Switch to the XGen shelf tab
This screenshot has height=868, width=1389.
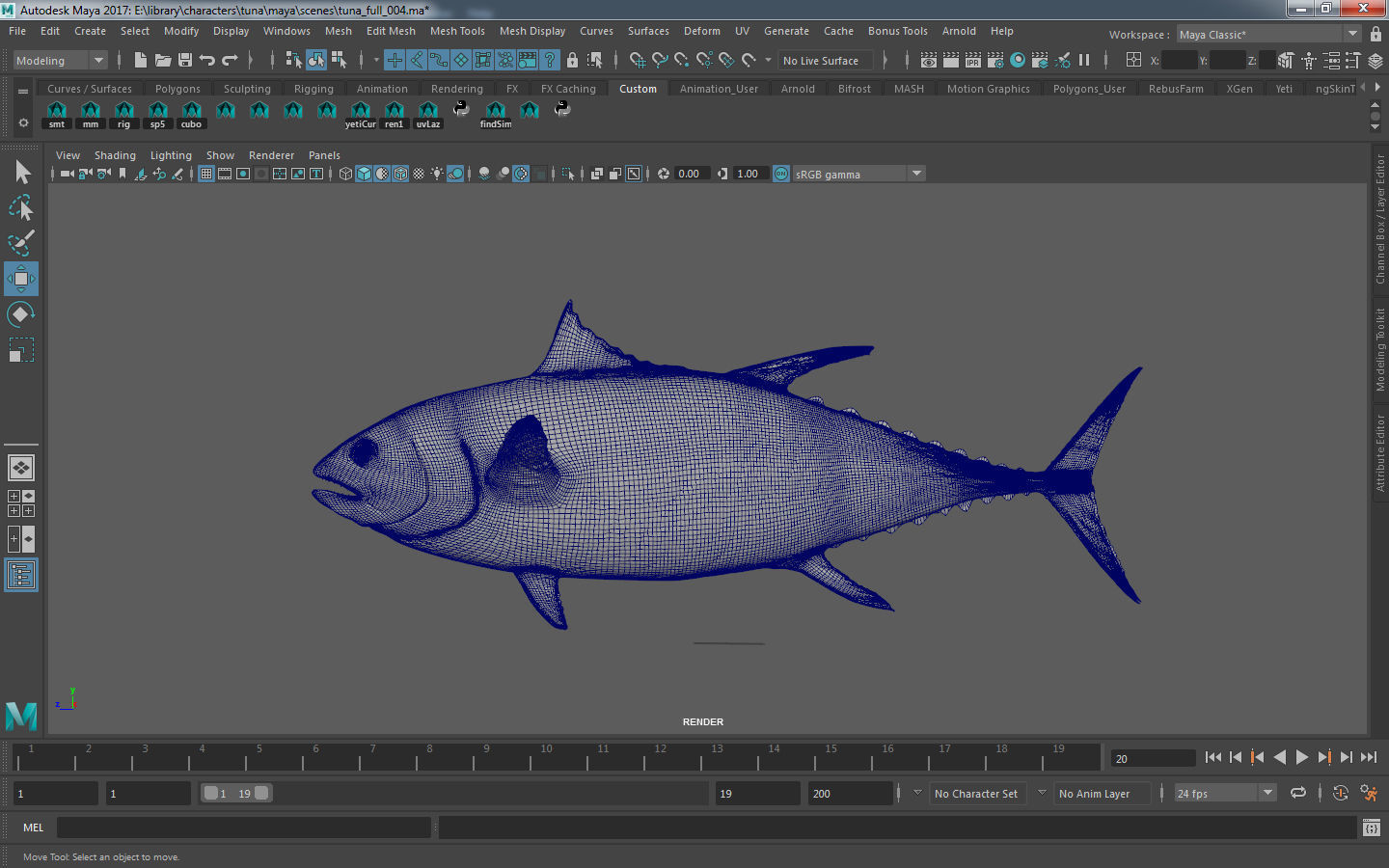coord(1239,89)
